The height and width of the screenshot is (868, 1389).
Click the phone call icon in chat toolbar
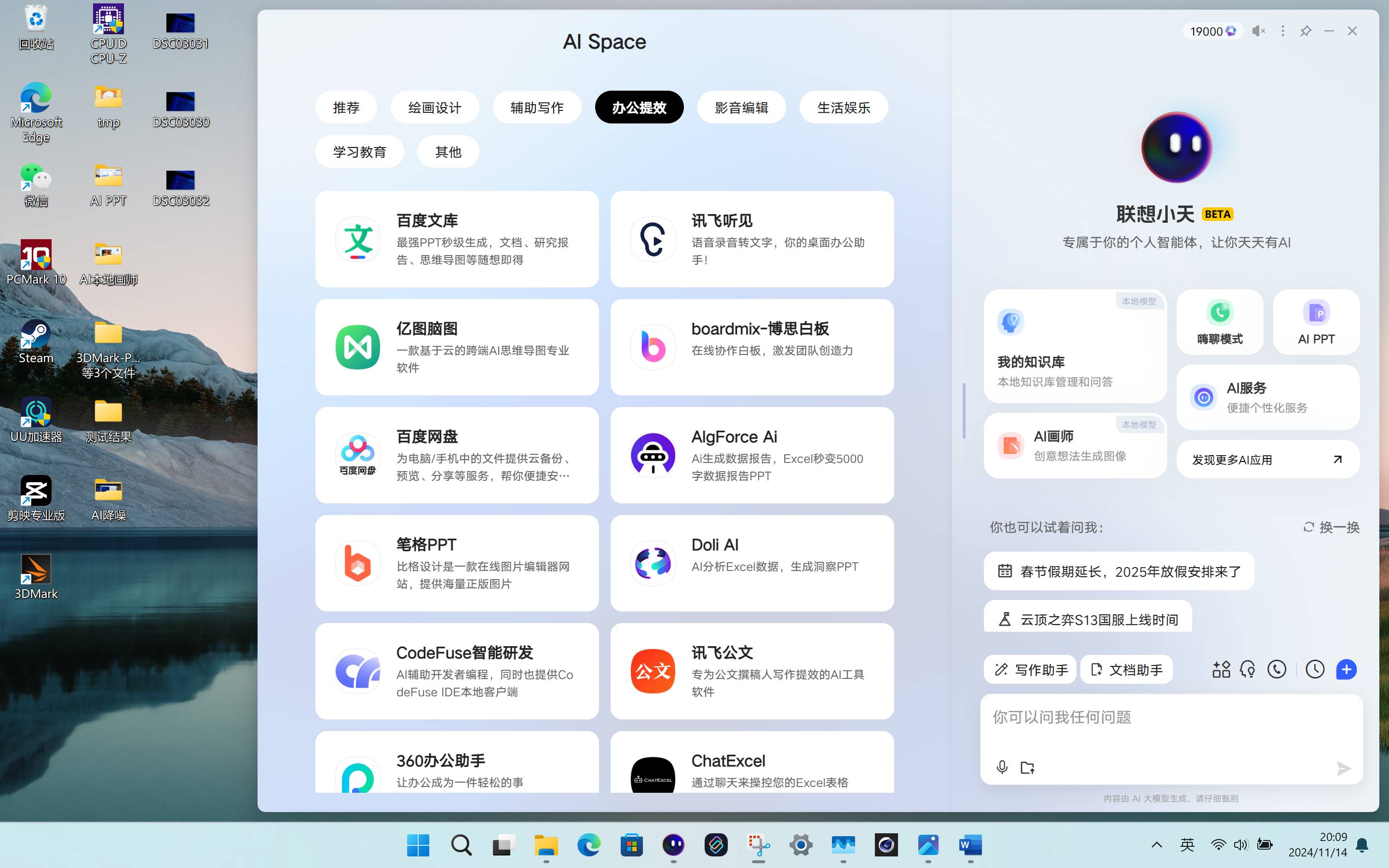tap(1277, 669)
